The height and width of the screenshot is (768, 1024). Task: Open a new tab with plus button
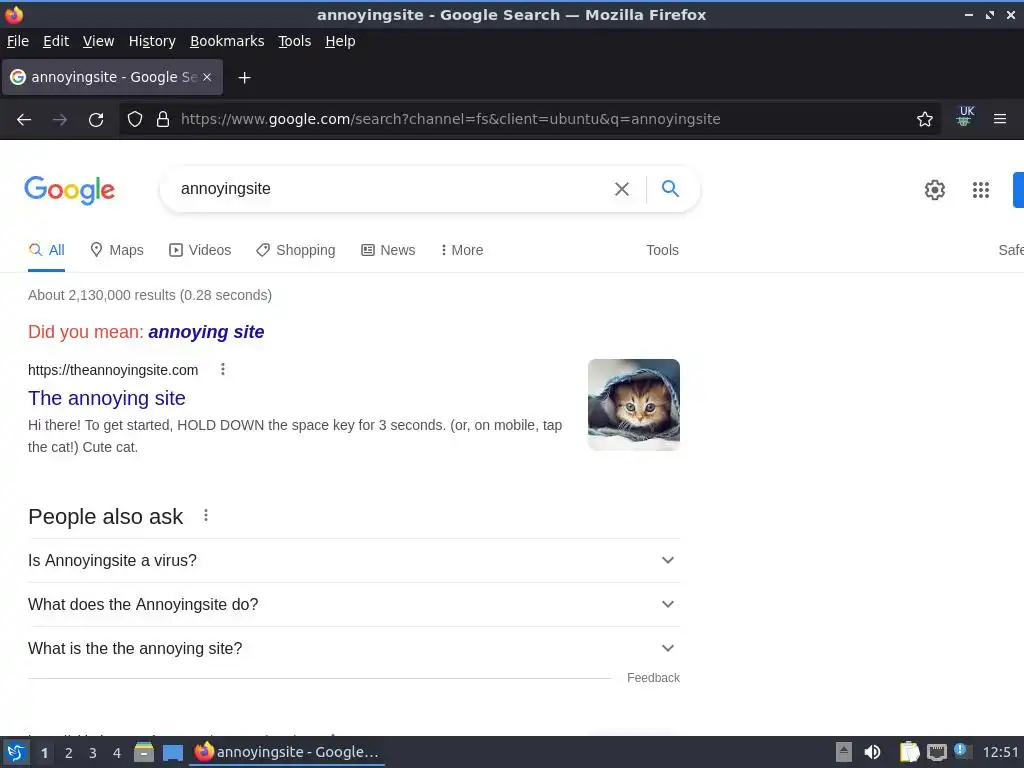coord(244,78)
